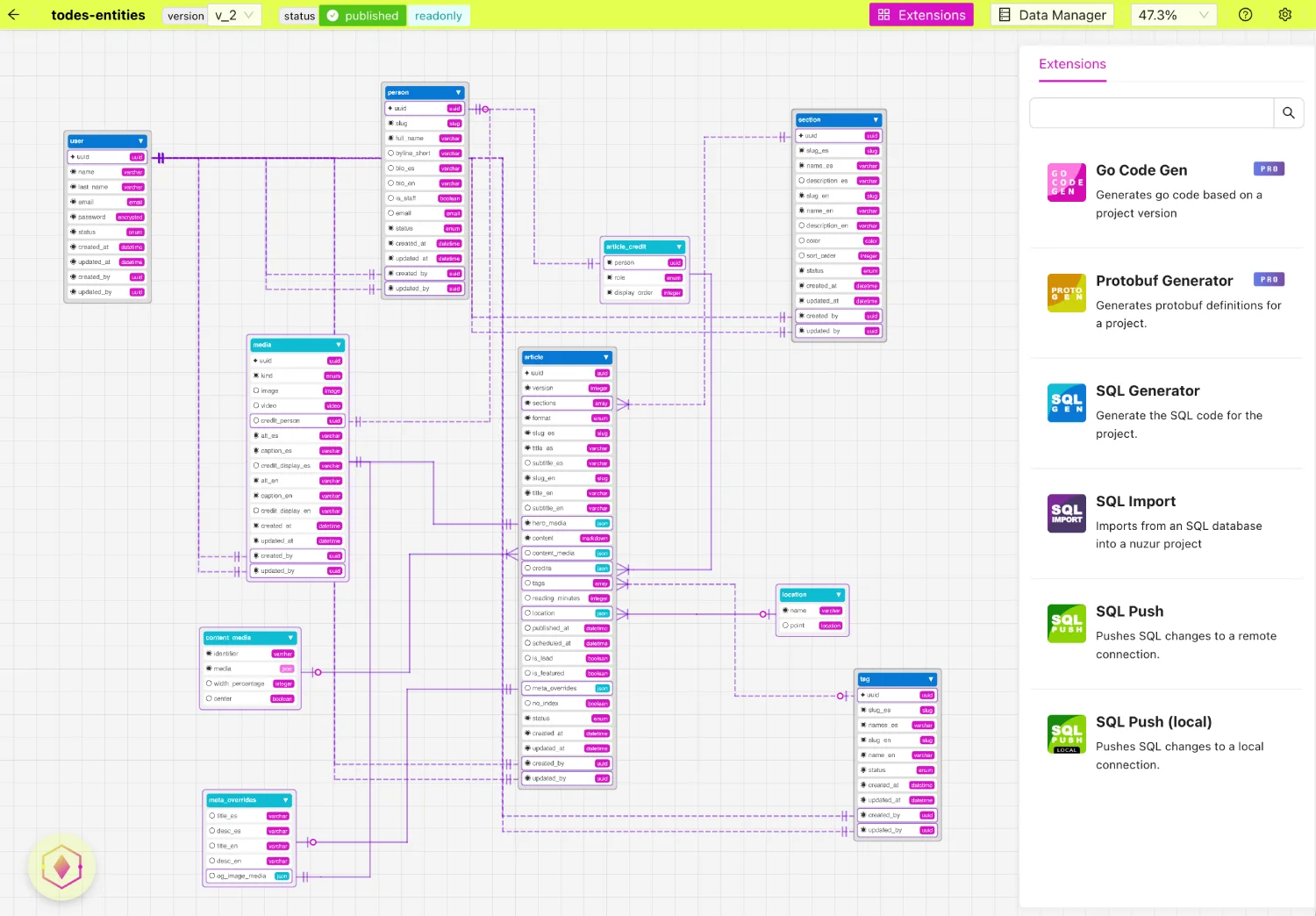Select the media table header

click(298, 345)
